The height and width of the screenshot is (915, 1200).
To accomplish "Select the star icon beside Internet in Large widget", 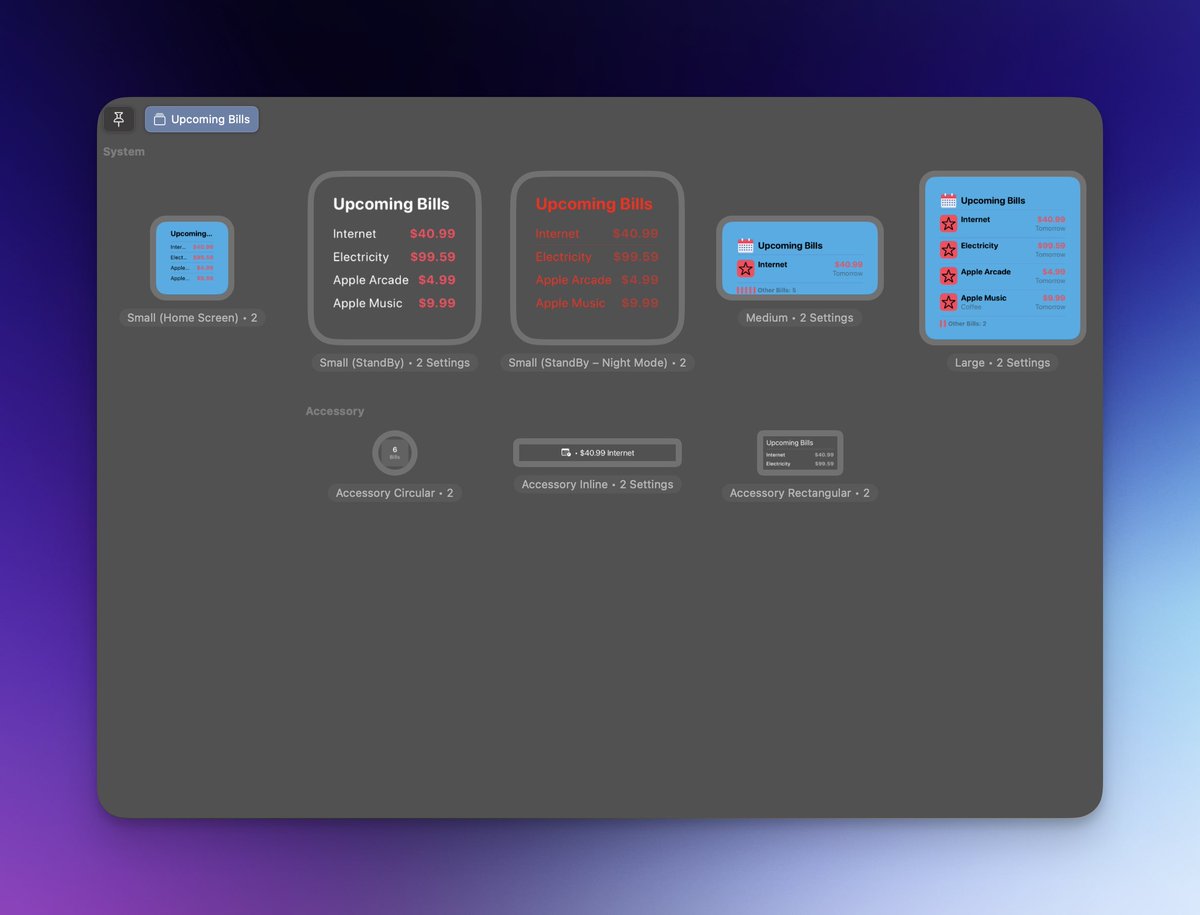I will coord(947,221).
